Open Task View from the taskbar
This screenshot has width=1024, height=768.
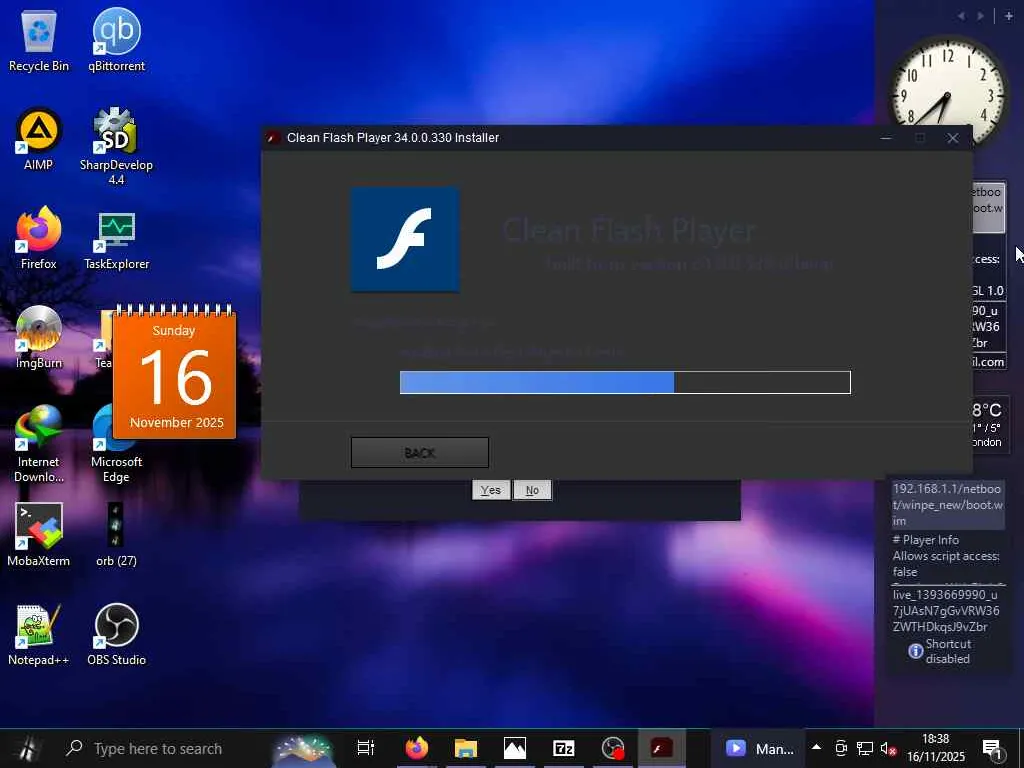[366, 748]
